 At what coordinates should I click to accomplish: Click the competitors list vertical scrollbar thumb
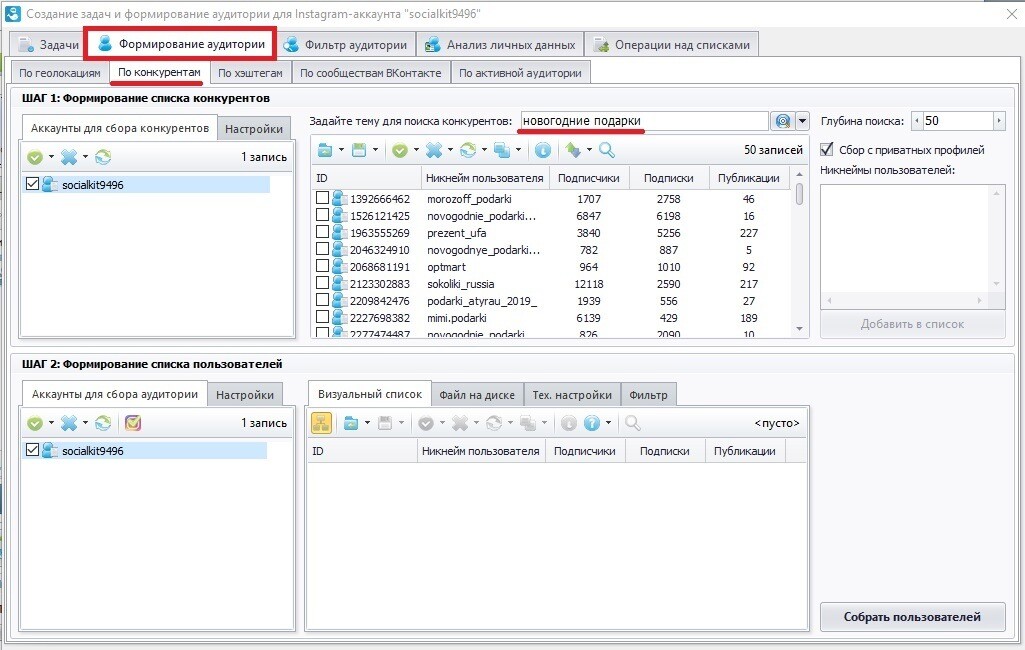(799, 194)
